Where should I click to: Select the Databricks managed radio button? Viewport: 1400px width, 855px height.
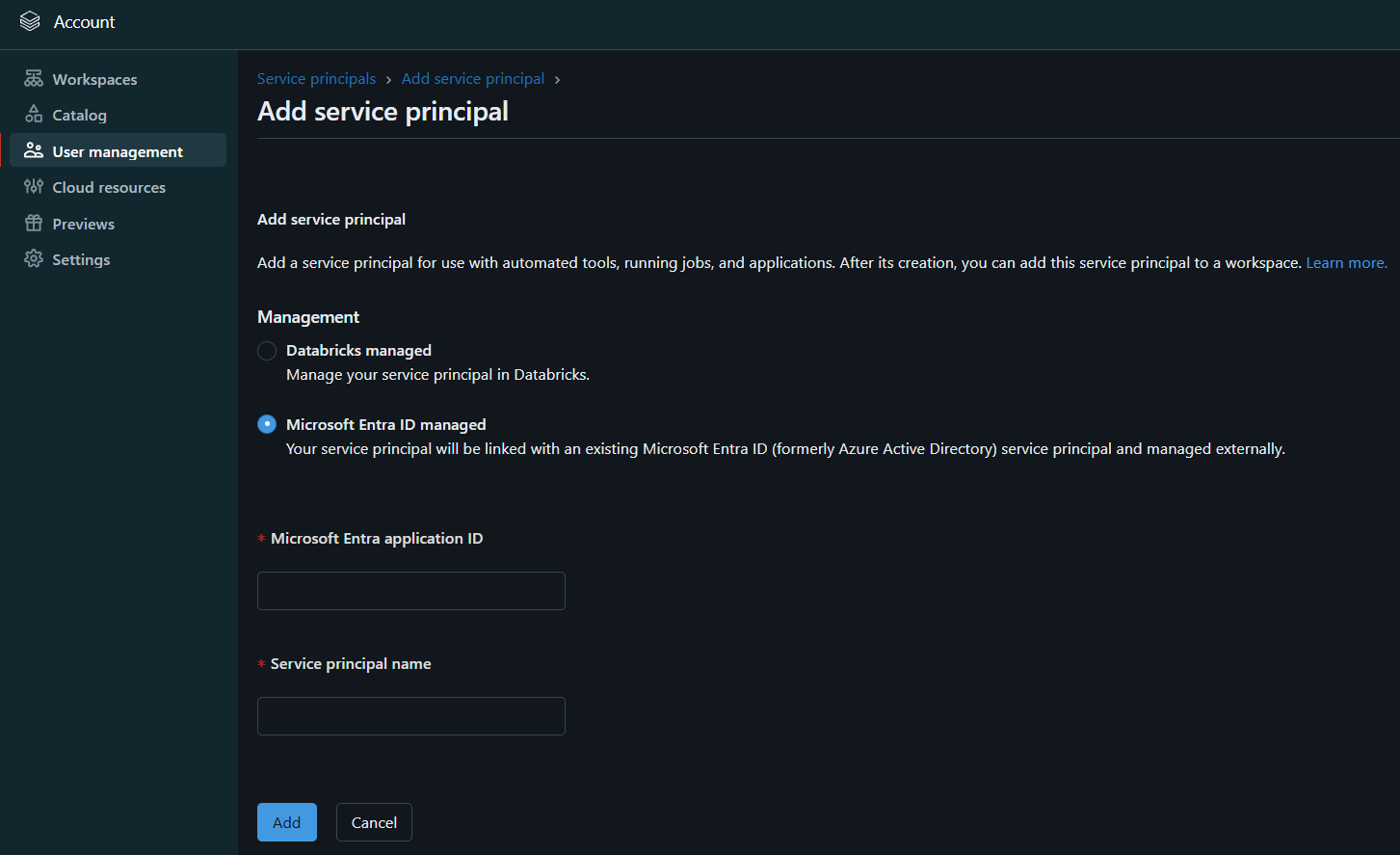267,351
